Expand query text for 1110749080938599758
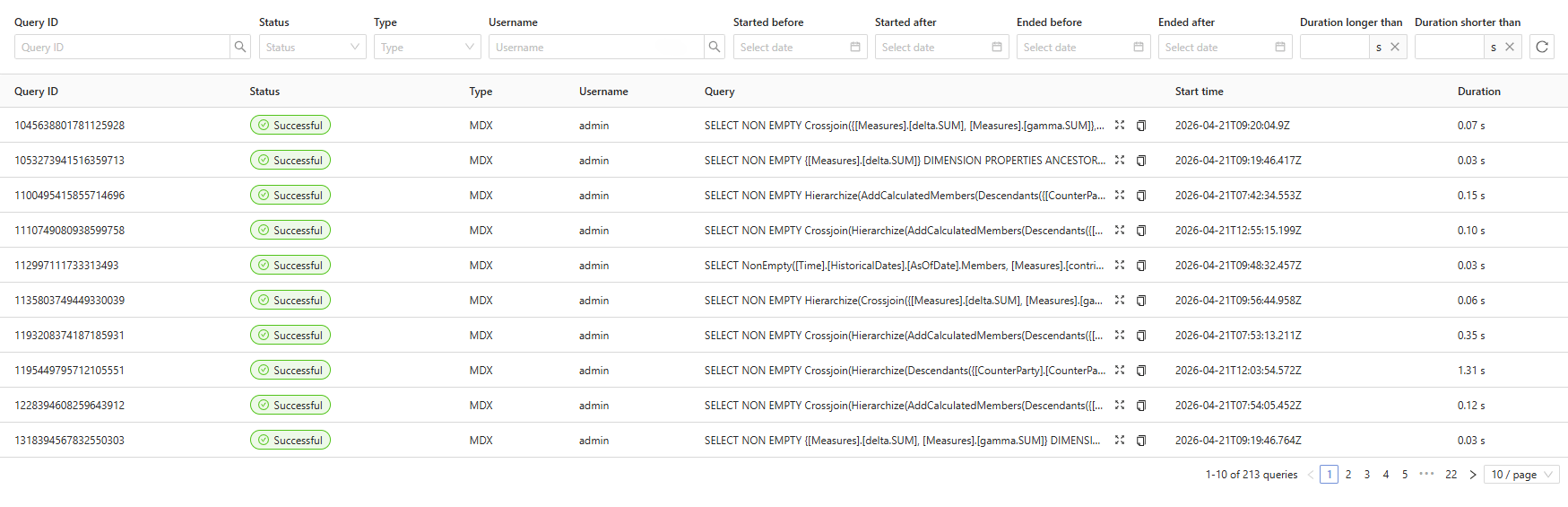 [1120, 231]
